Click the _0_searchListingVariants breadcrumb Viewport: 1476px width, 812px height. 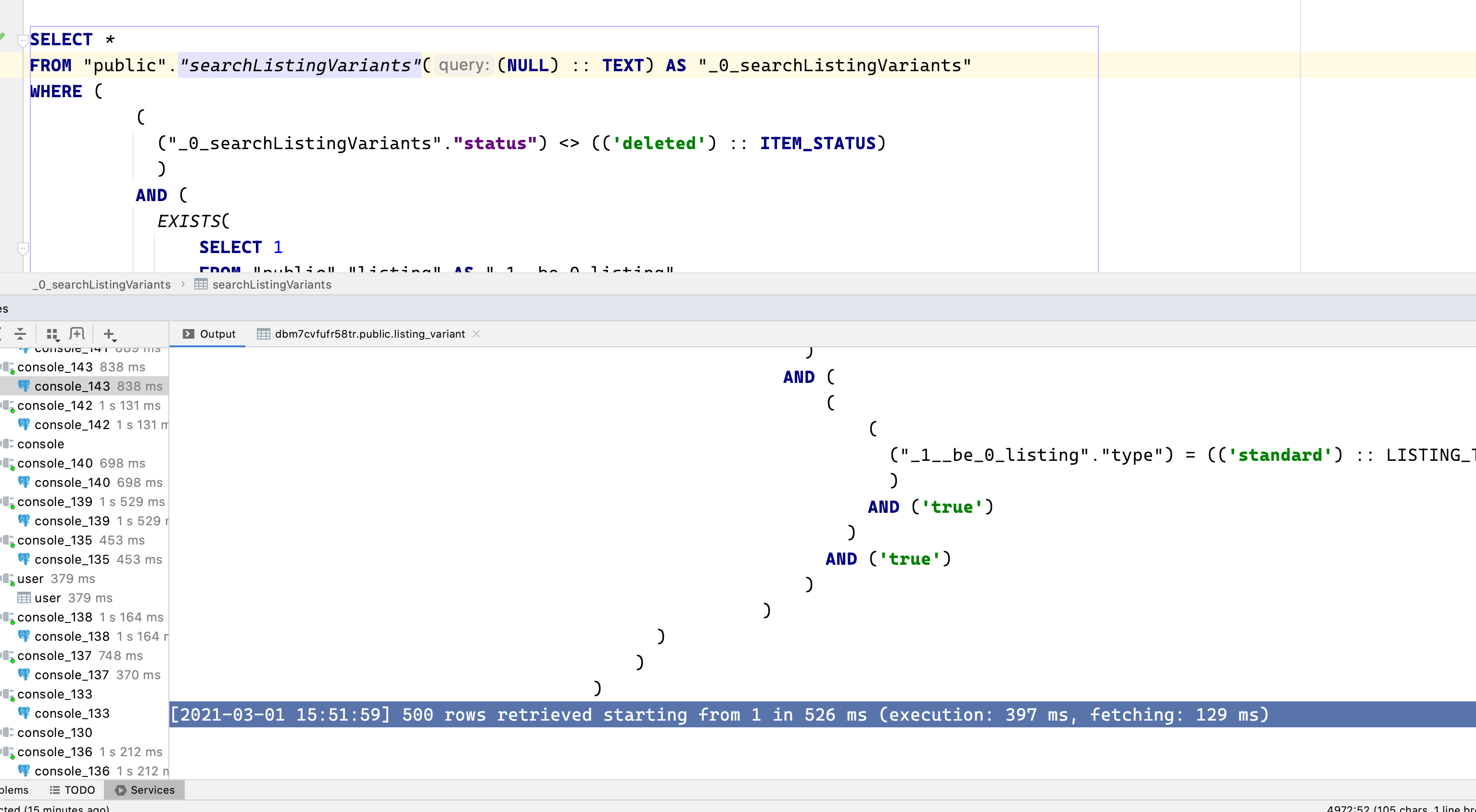101,284
